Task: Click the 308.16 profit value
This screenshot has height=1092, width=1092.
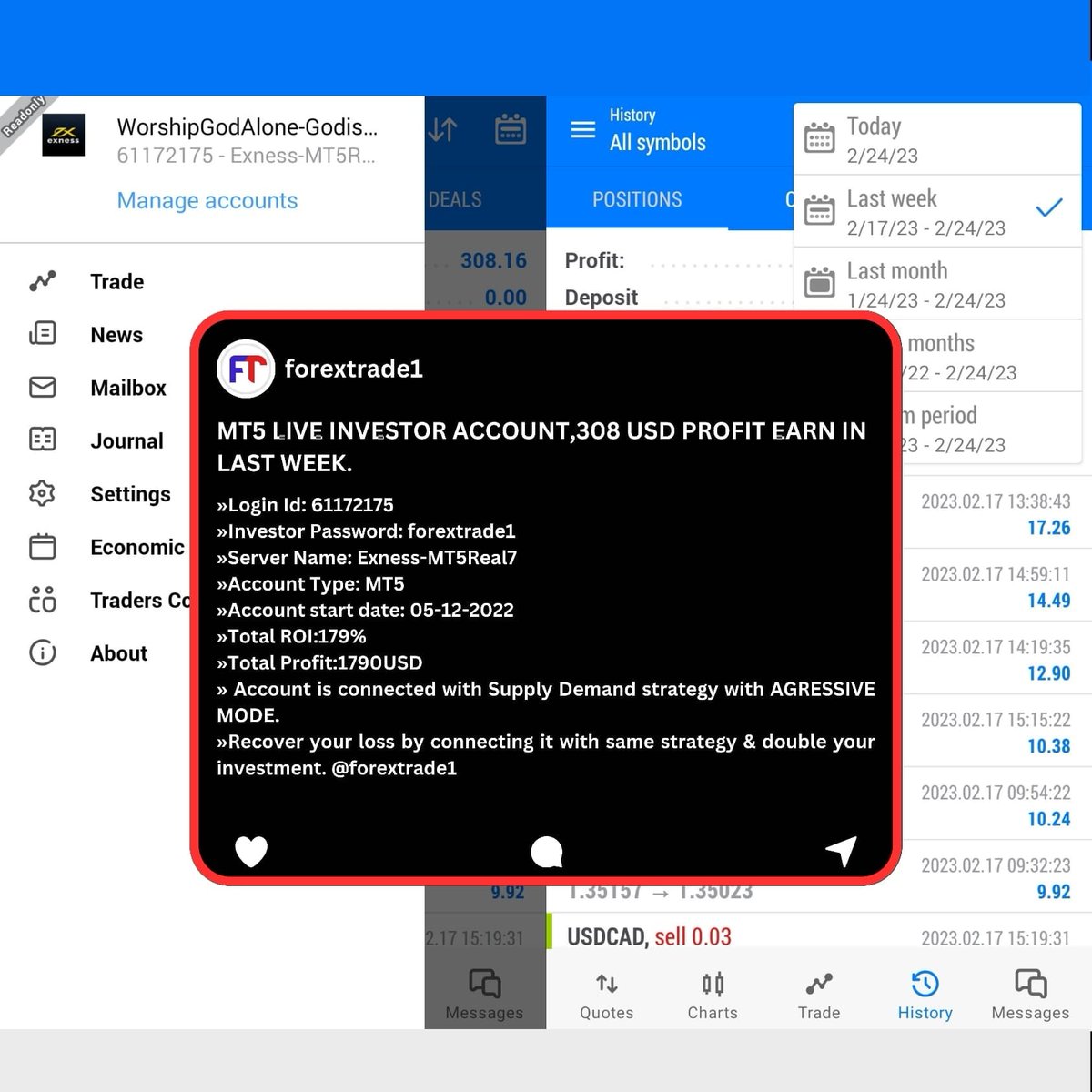Action: (493, 261)
